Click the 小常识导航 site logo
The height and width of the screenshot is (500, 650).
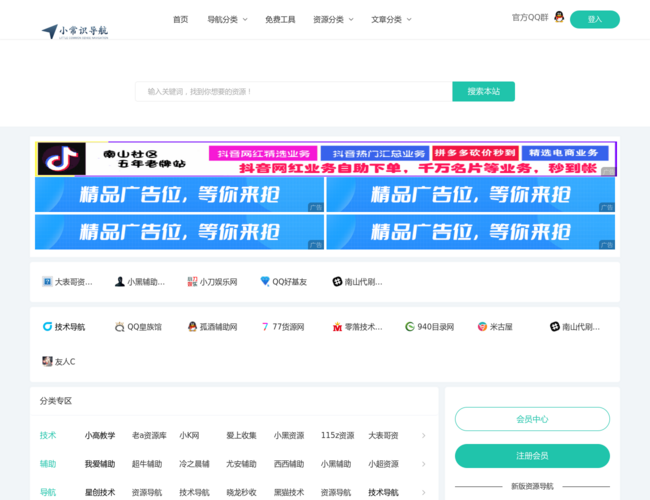coord(75,32)
